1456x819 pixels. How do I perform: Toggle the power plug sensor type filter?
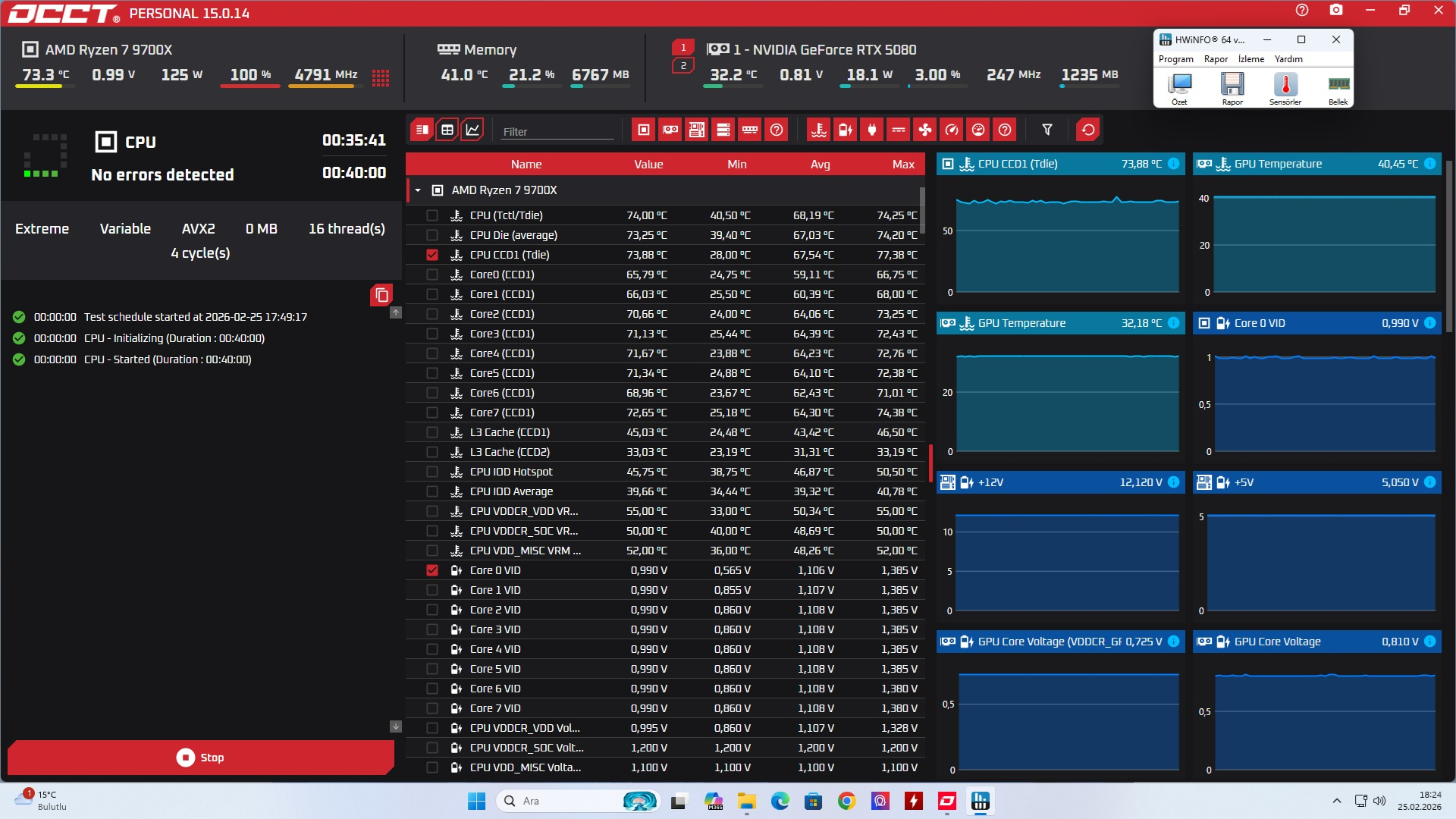pyautogui.click(x=872, y=130)
